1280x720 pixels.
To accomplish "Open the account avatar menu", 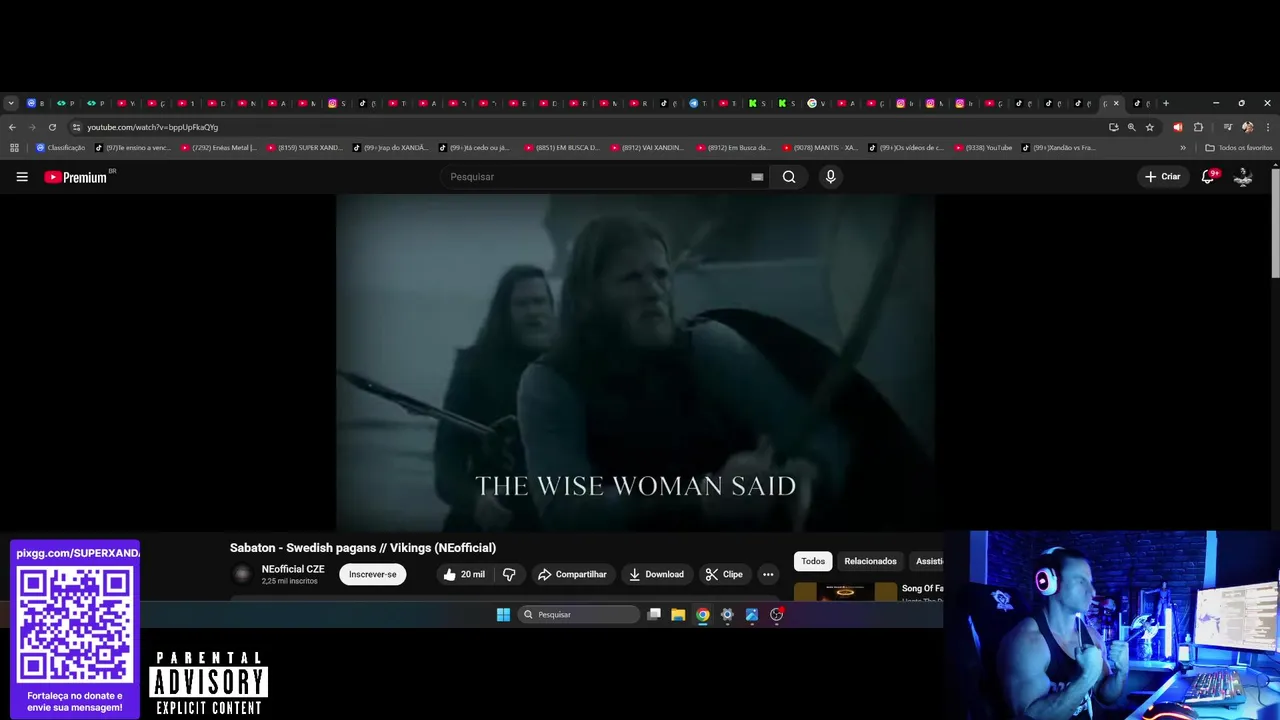I will [1243, 177].
